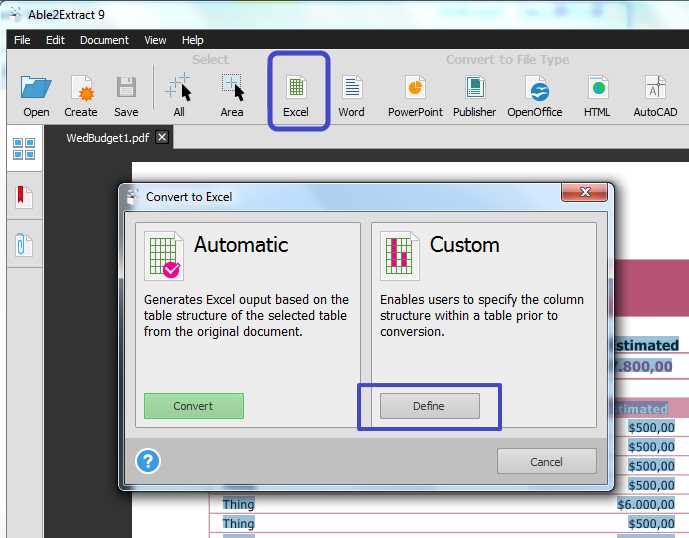Close the WedBudget1.pdf tab
The width and height of the screenshot is (689, 538).
click(x=162, y=138)
